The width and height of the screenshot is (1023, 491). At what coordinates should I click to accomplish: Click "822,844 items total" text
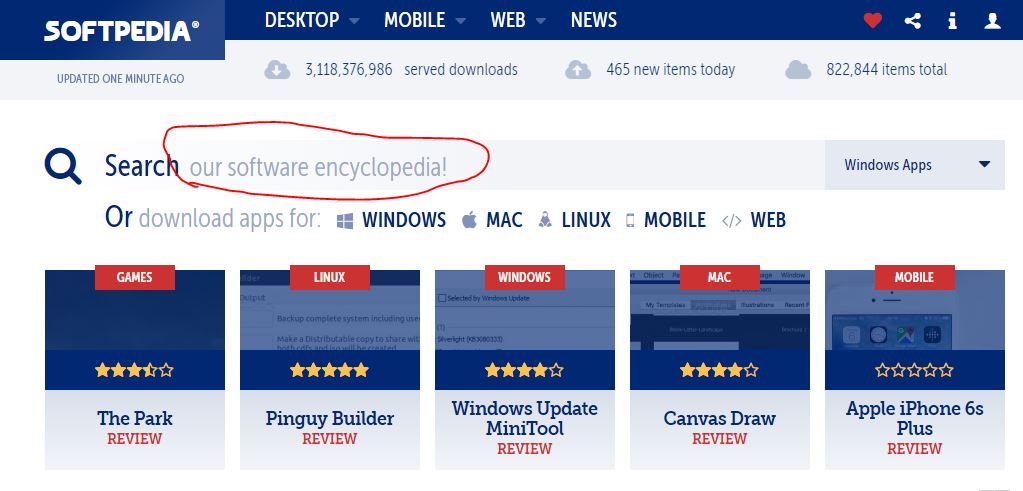pos(887,70)
